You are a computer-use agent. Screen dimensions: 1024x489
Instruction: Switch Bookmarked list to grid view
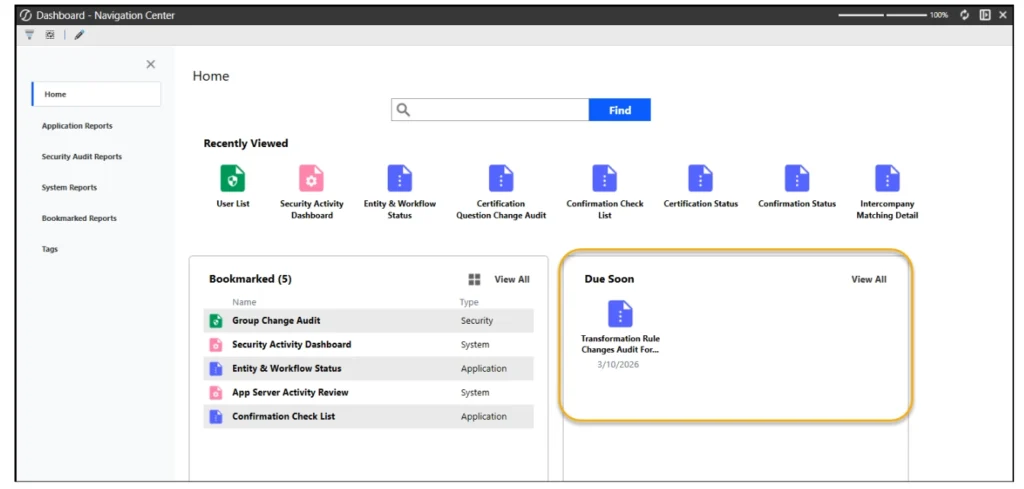(x=474, y=280)
